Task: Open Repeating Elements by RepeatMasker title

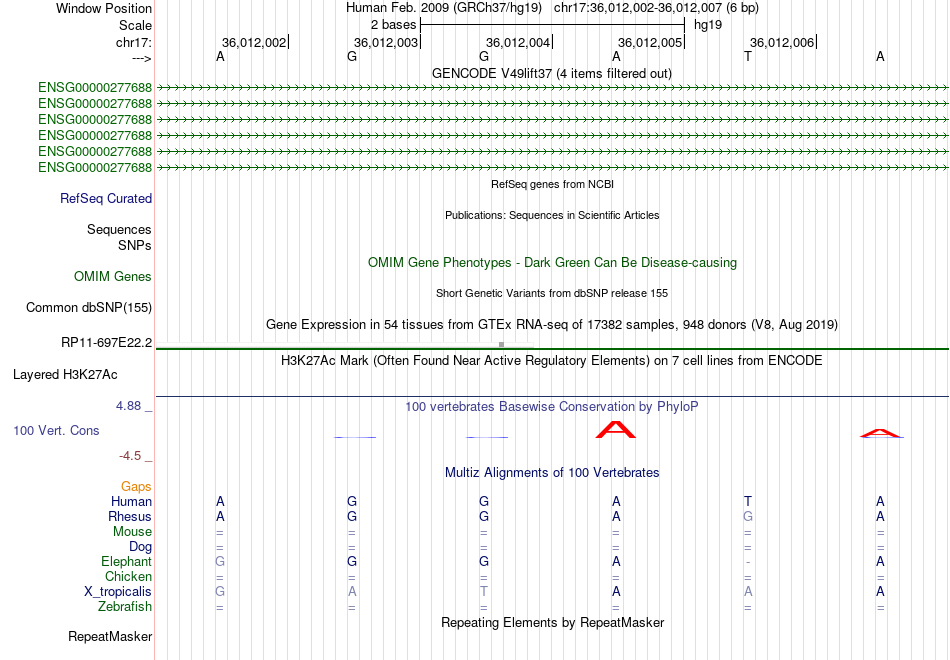Action: click(553, 622)
